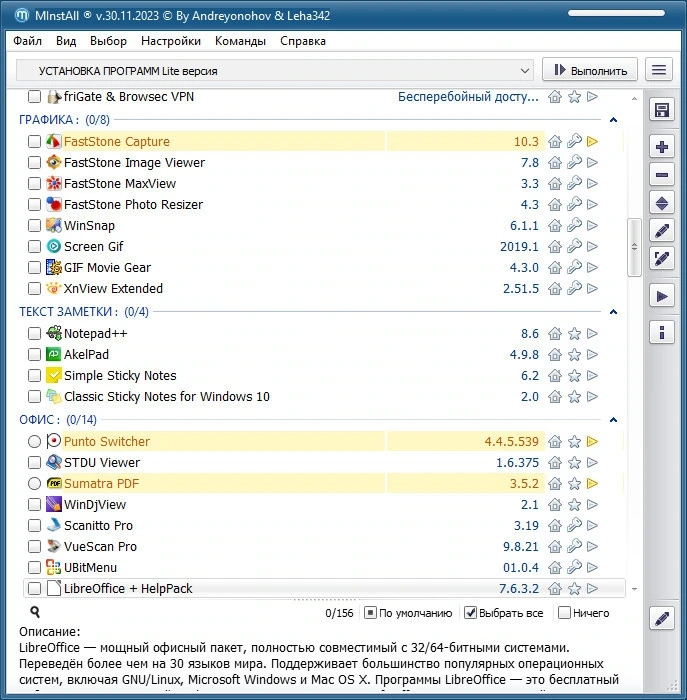The height and width of the screenshot is (700, 687).
Task: Click the info icon in right sidebar
Action: (x=662, y=333)
